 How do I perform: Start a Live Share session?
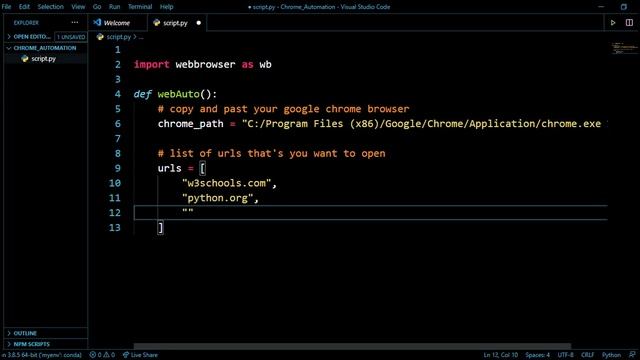pyautogui.click(x=140, y=355)
